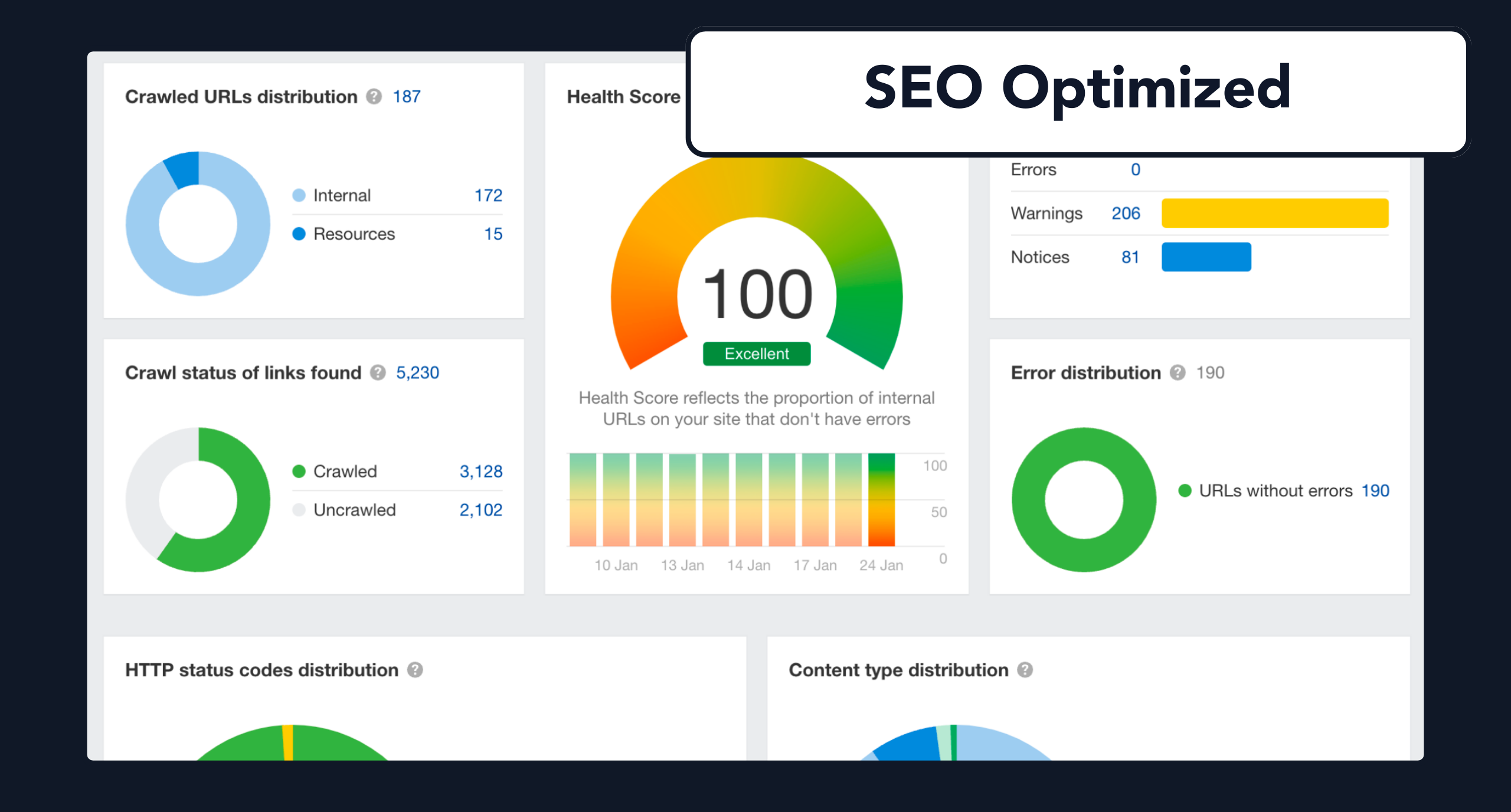Screen dimensions: 1511x812
Task: Click the 172 Internal URLs count
Action: click(488, 195)
